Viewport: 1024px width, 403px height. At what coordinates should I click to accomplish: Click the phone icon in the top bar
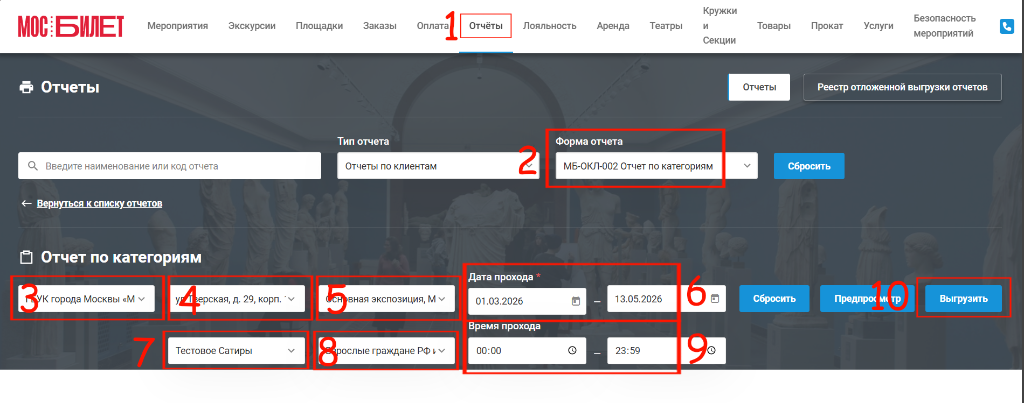(x=1006, y=27)
